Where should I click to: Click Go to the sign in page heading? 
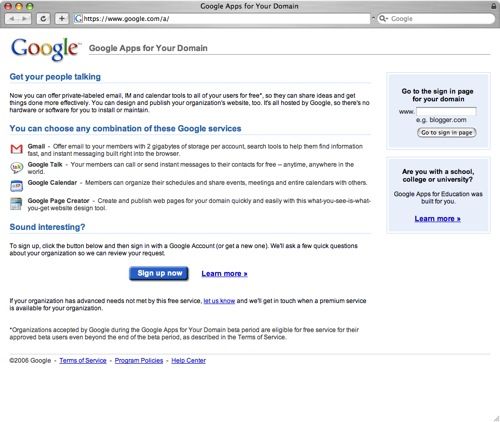(438, 95)
